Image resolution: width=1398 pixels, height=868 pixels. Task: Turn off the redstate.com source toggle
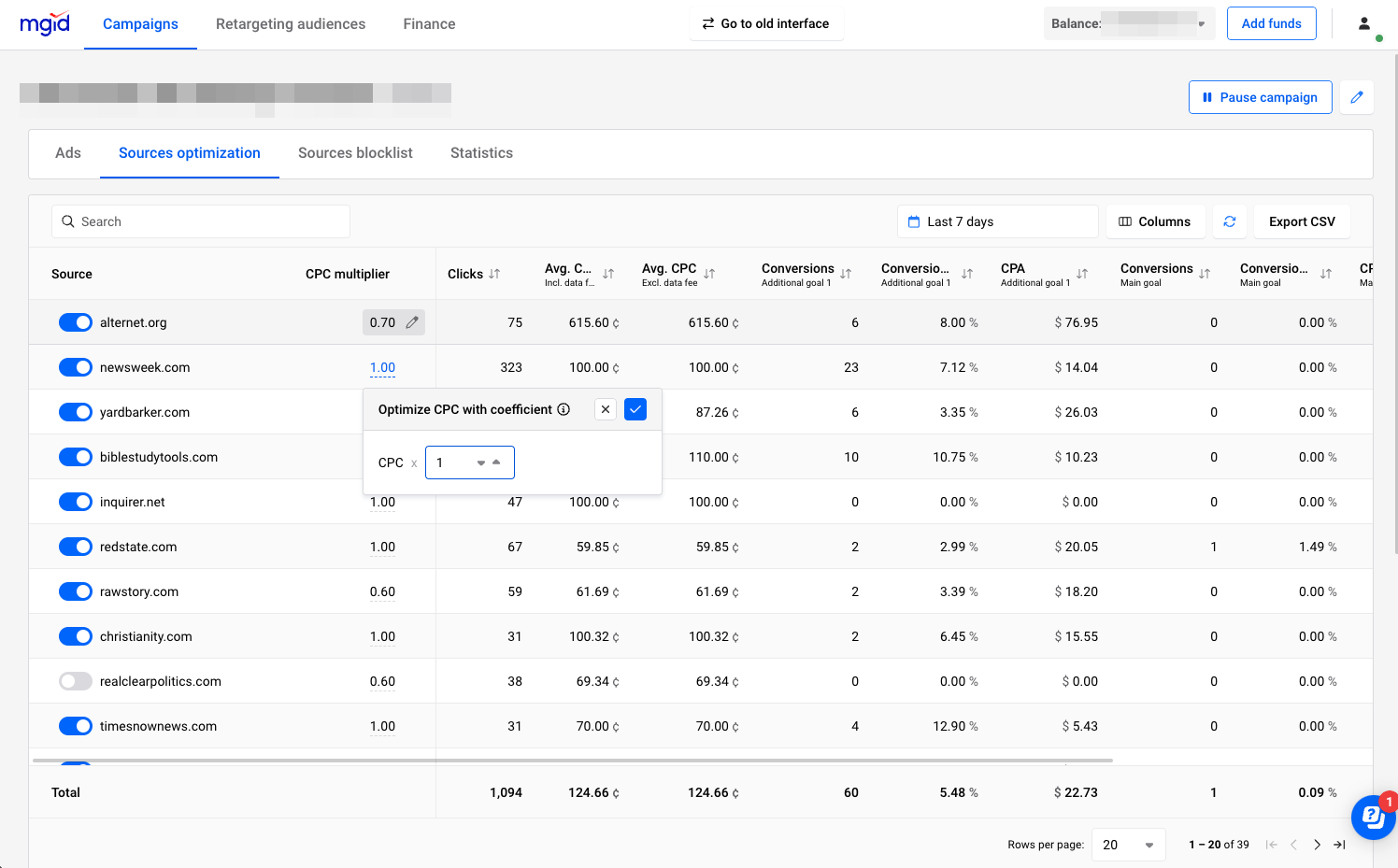76,547
